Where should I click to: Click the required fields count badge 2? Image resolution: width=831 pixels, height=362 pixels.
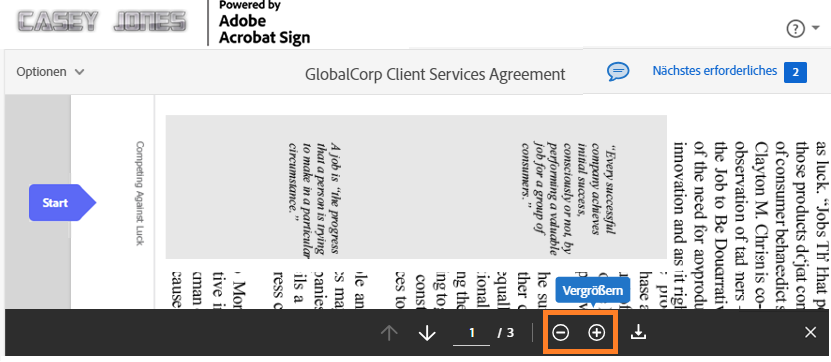point(795,73)
